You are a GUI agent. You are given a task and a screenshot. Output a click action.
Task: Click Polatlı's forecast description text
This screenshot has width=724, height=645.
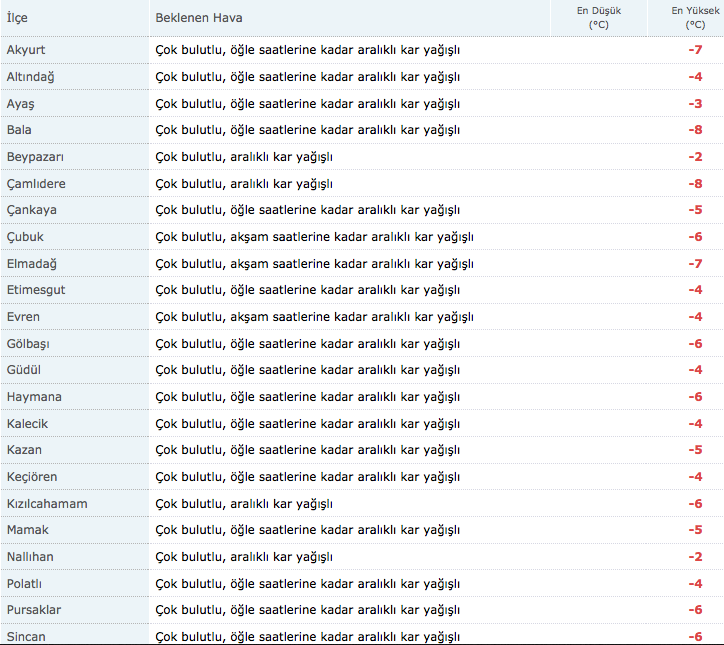click(x=307, y=583)
